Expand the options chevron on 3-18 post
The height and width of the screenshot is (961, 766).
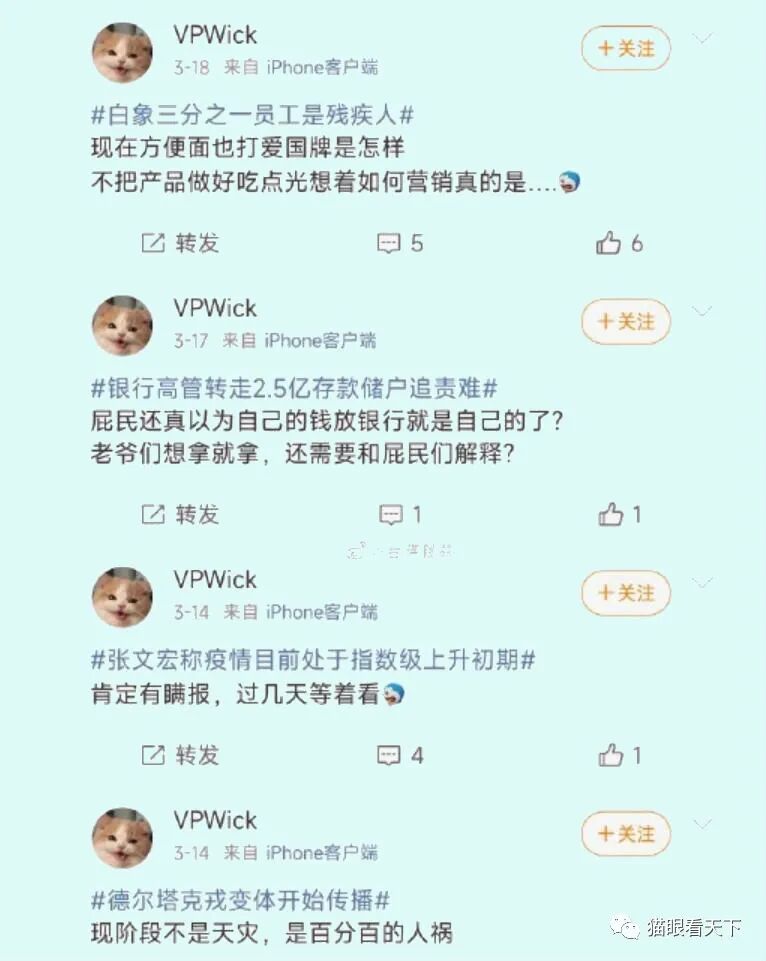pos(702,39)
